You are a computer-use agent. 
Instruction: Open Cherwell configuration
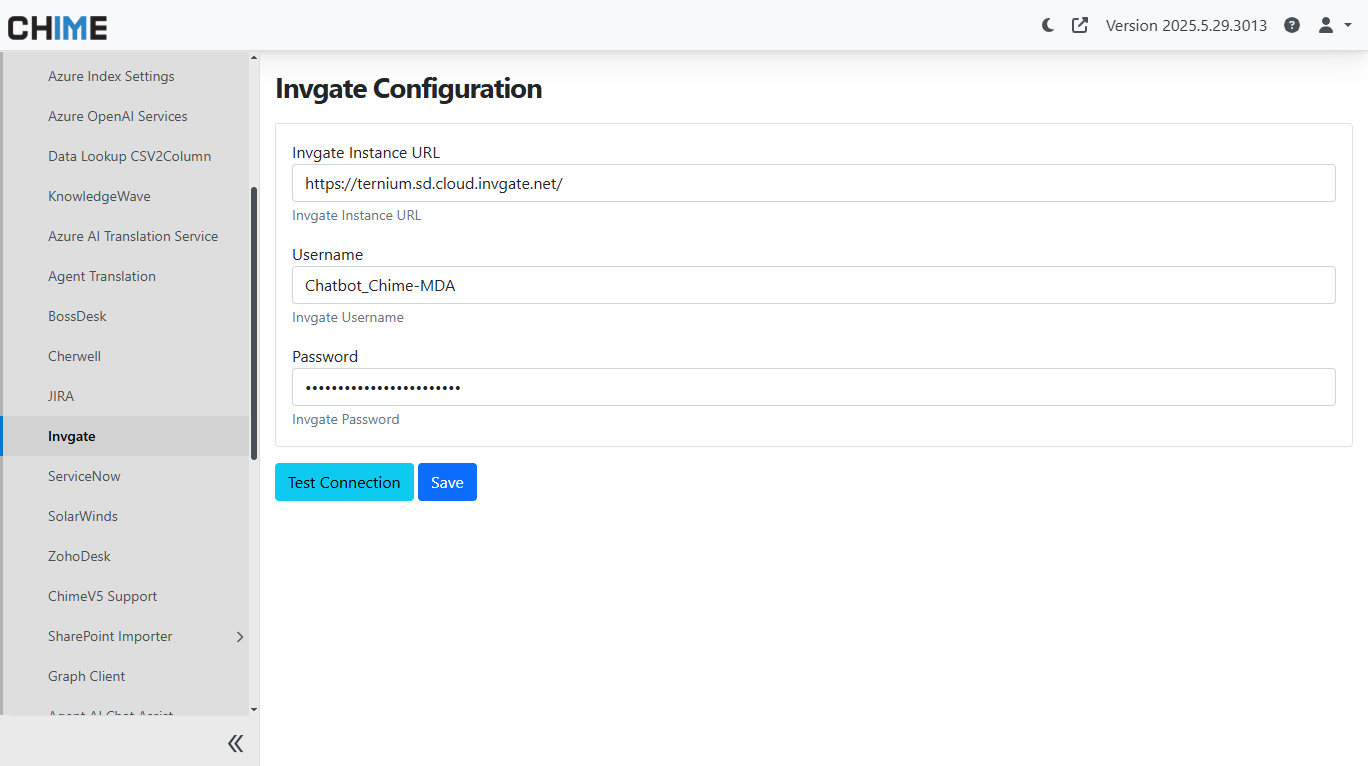pyautogui.click(x=74, y=357)
